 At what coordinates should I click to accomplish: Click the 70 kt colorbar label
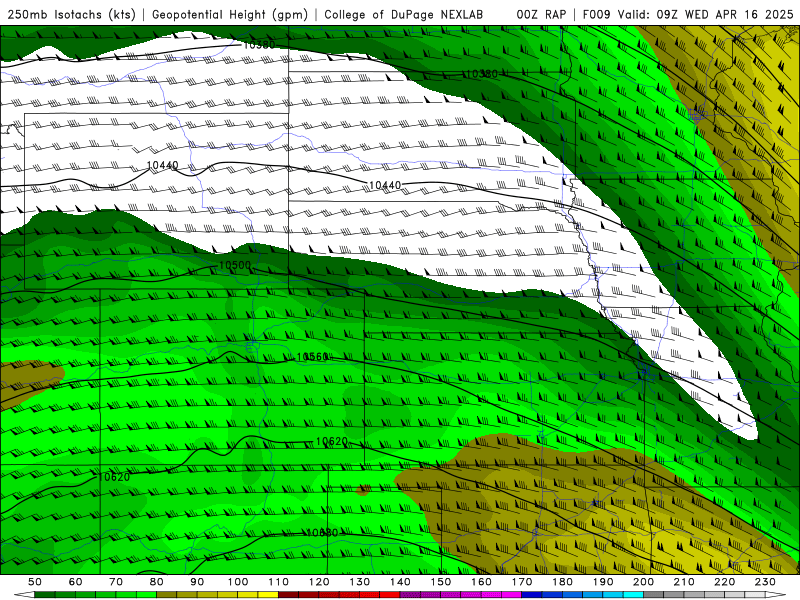(x=116, y=582)
